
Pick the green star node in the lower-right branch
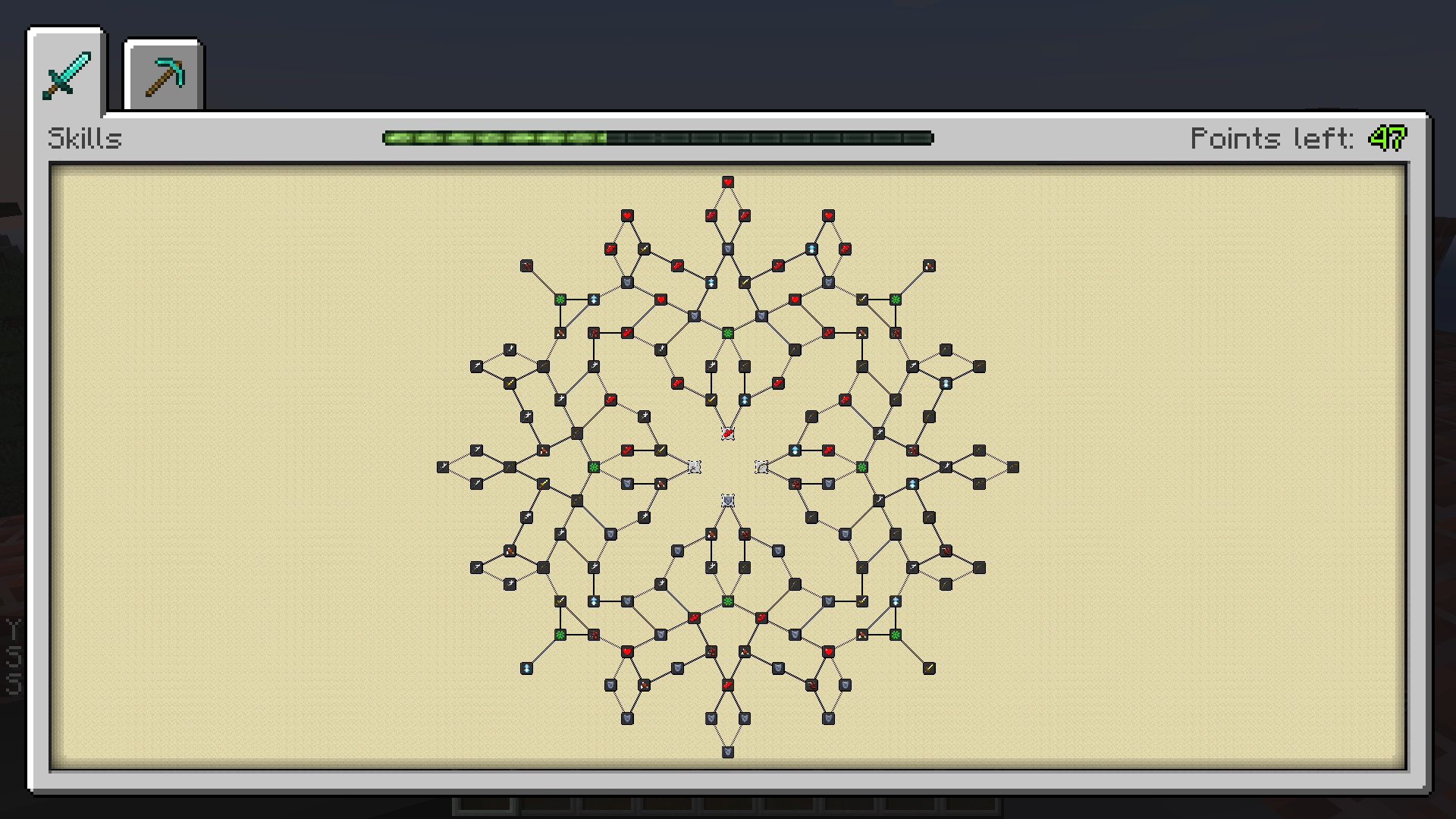pyautogui.click(x=896, y=635)
